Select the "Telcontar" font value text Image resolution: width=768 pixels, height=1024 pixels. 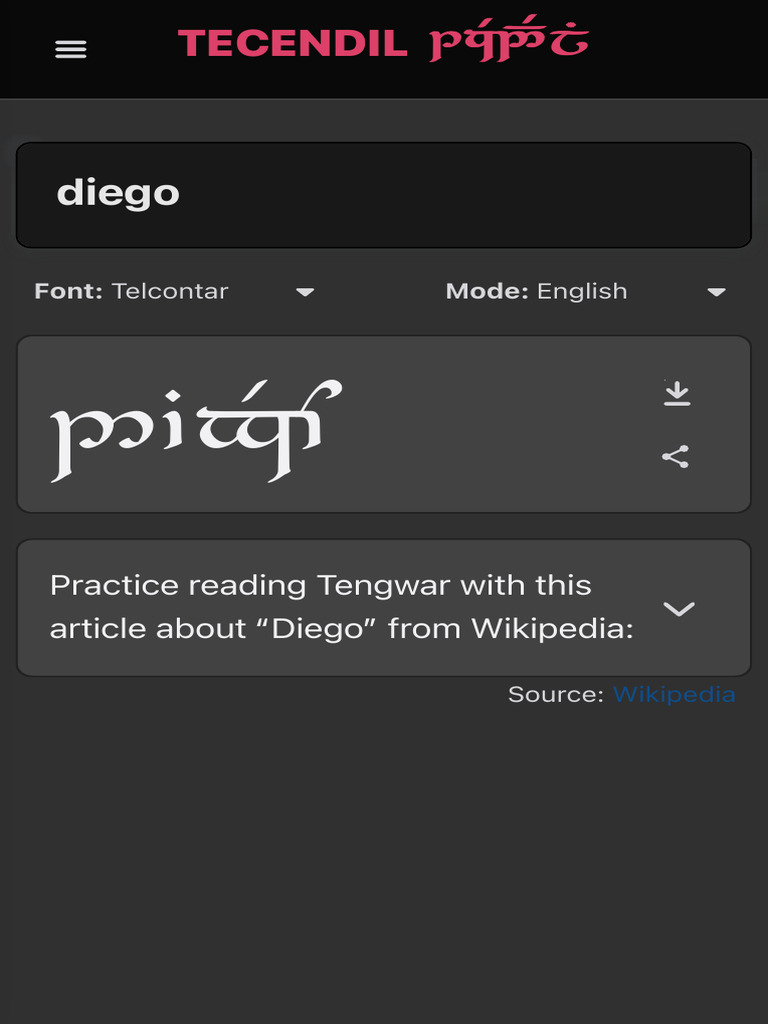(x=170, y=292)
